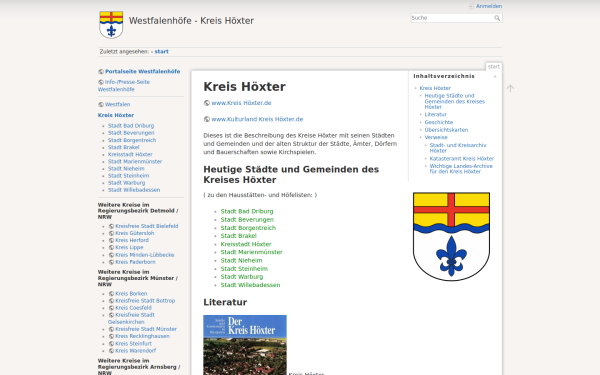Screen dimensions: 600x375
Task: Click the back-to-top arrow icon
Action: [510, 88]
